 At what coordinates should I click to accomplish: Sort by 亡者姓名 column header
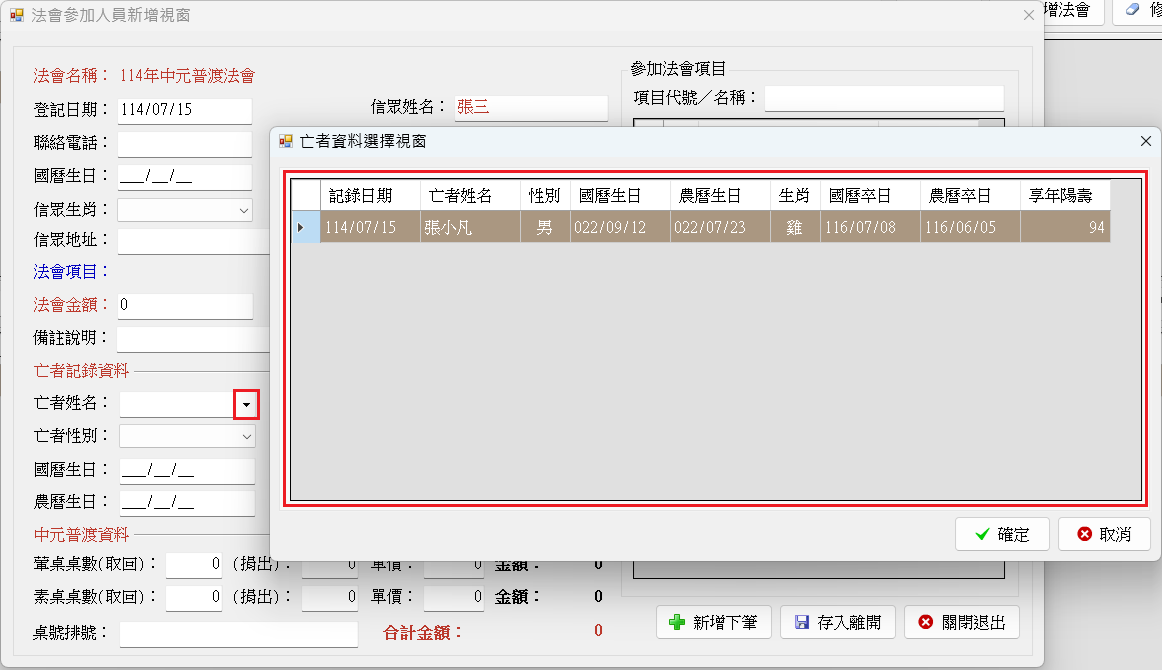click(x=470, y=196)
